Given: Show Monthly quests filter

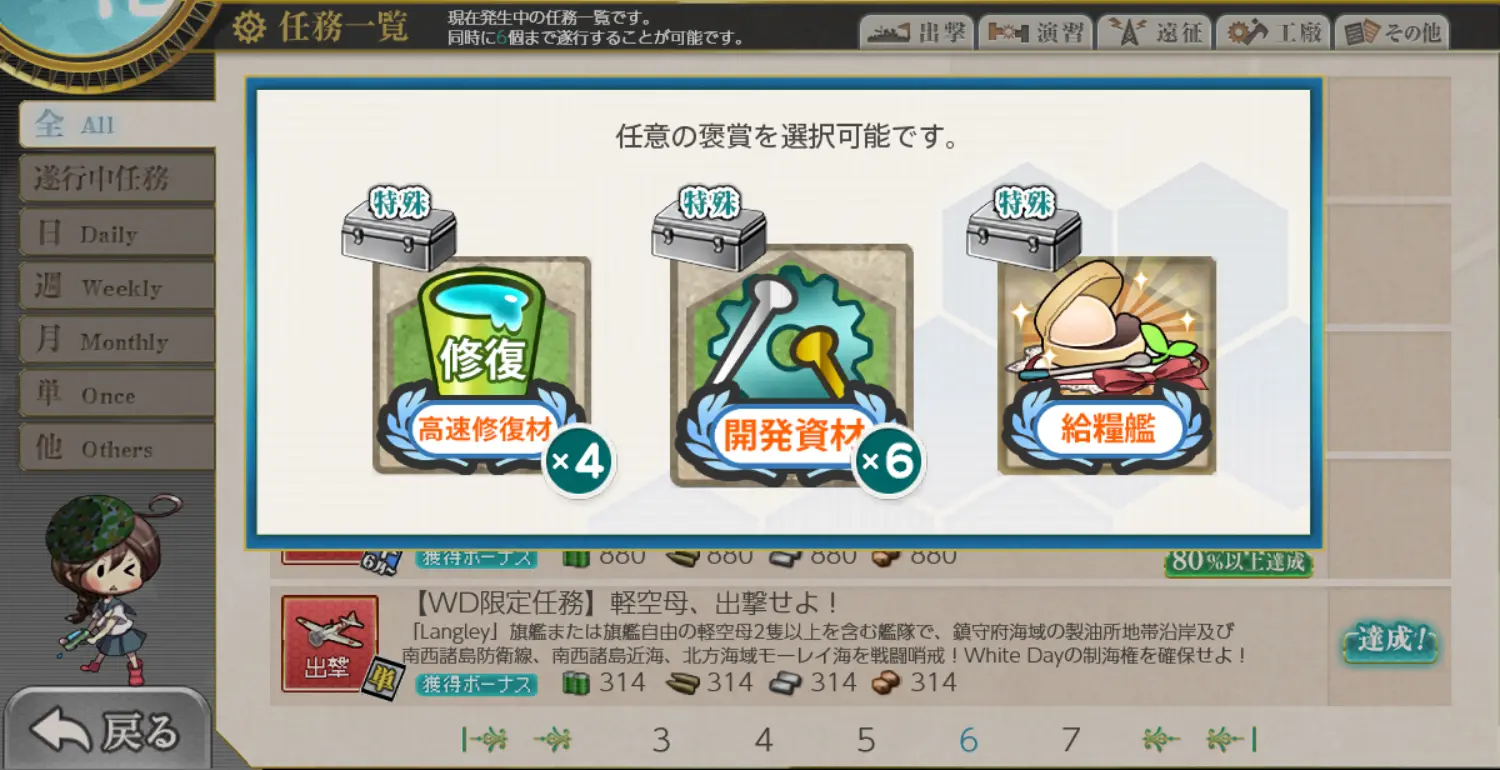Looking at the screenshot, I should click(x=117, y=341).
